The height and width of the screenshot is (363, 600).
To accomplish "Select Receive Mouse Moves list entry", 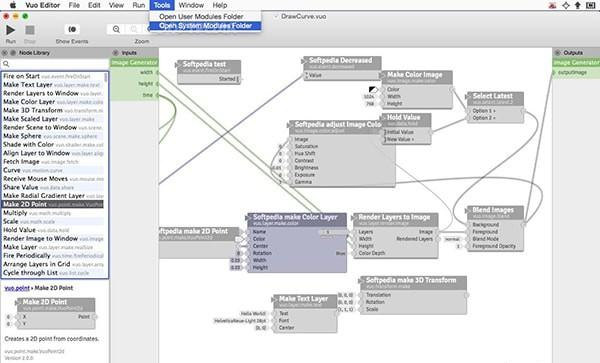I will (53, 179).
